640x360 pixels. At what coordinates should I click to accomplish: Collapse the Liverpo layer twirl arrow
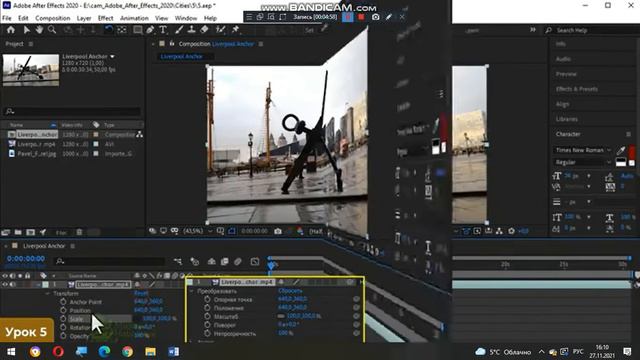coord(38,284)
